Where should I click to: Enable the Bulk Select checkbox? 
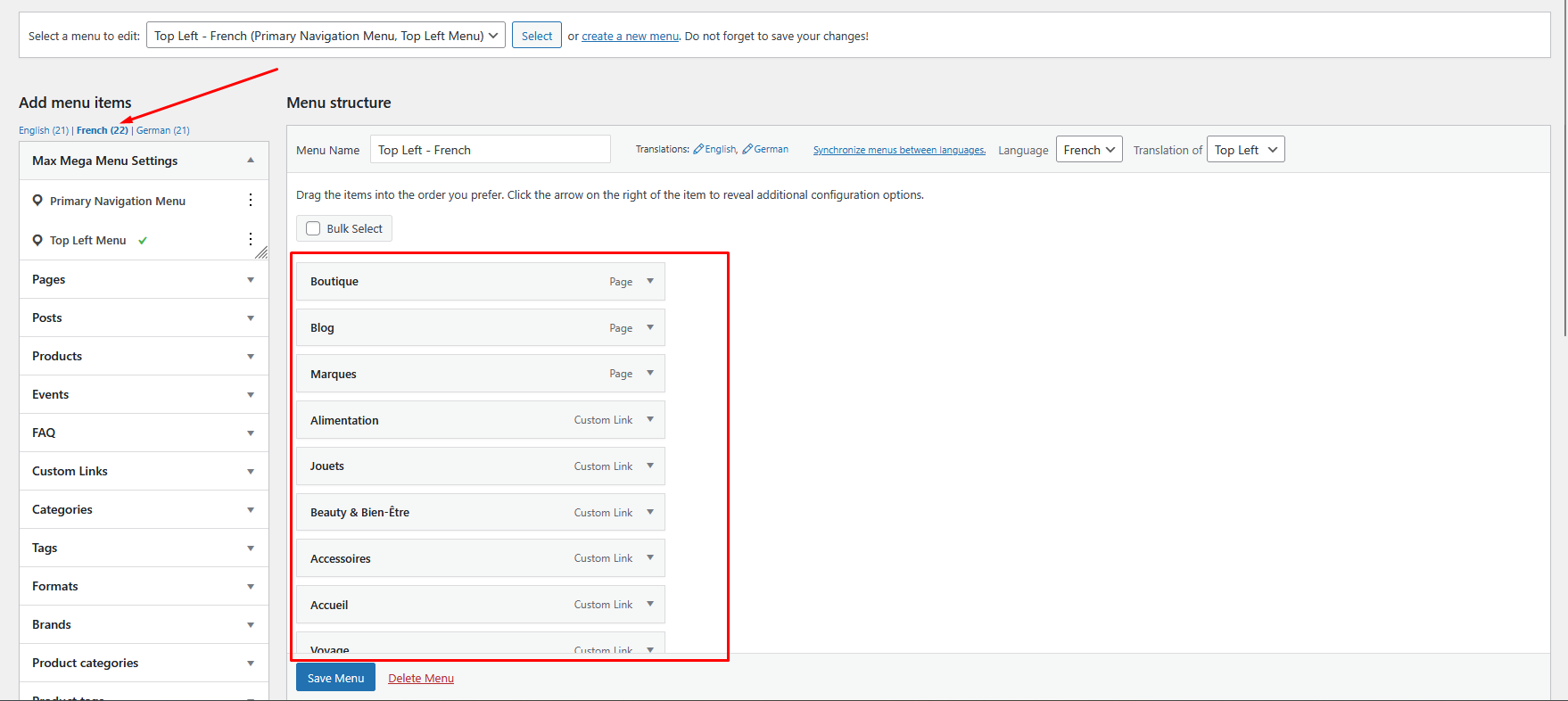[313, 228]
